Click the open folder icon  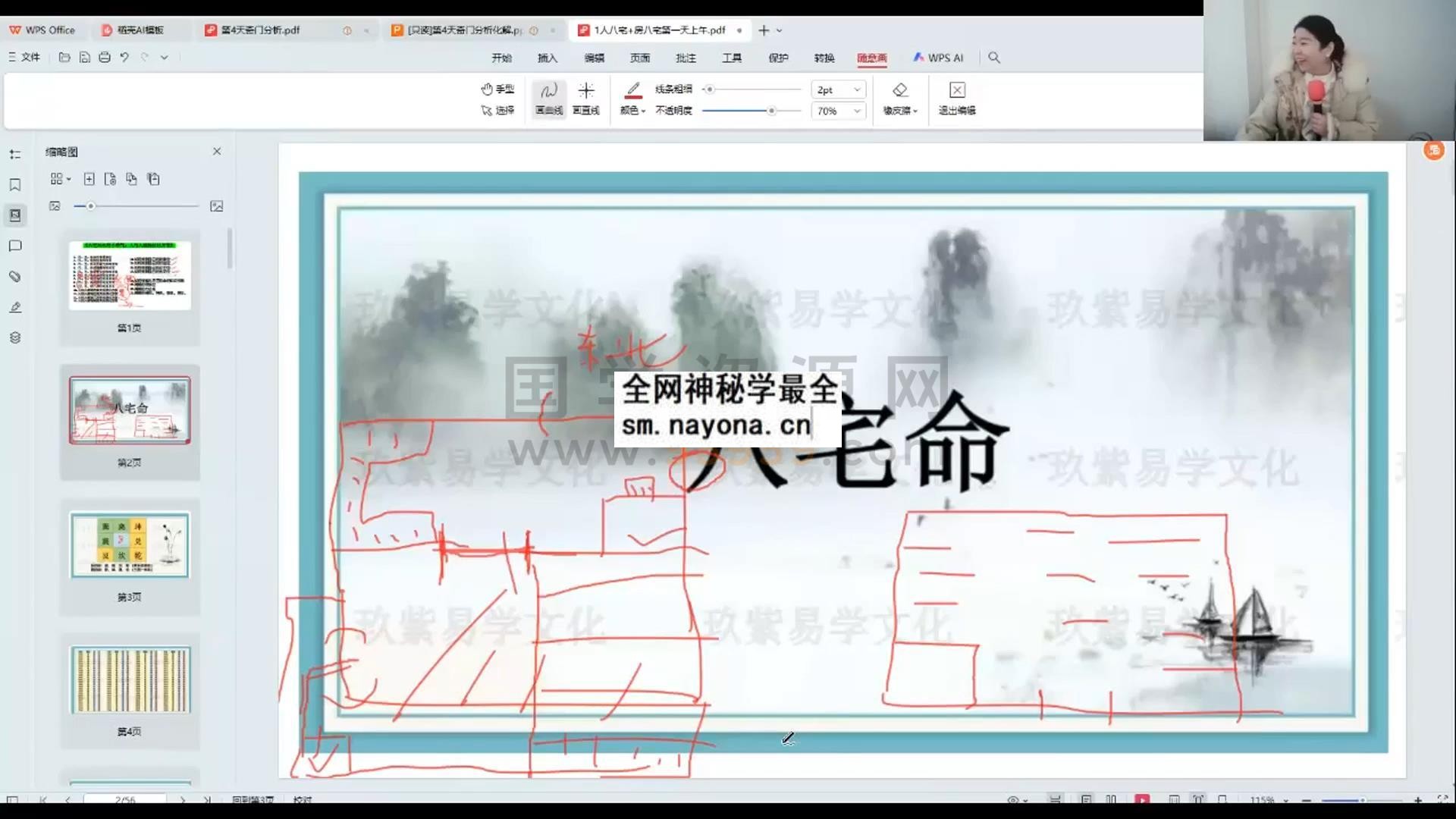[64, 57]
